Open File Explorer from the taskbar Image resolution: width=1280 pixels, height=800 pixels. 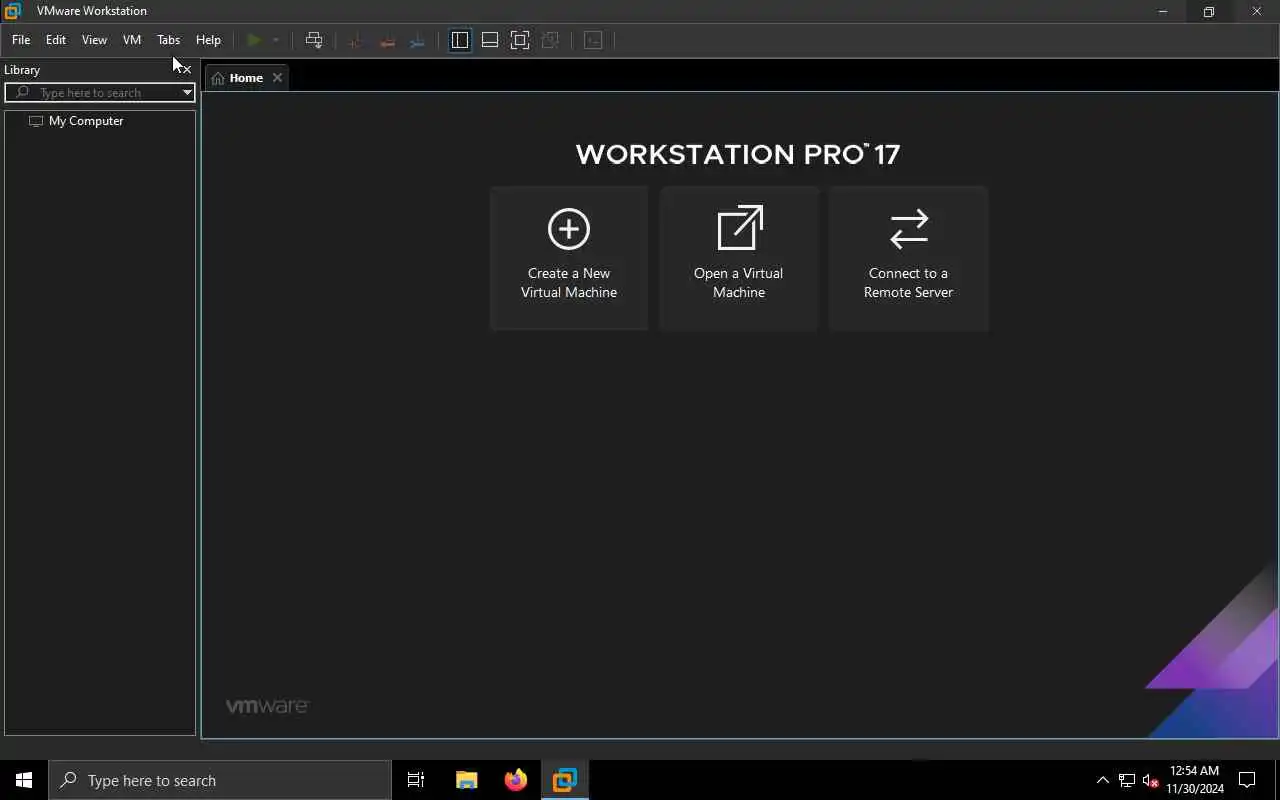(467, 780)
